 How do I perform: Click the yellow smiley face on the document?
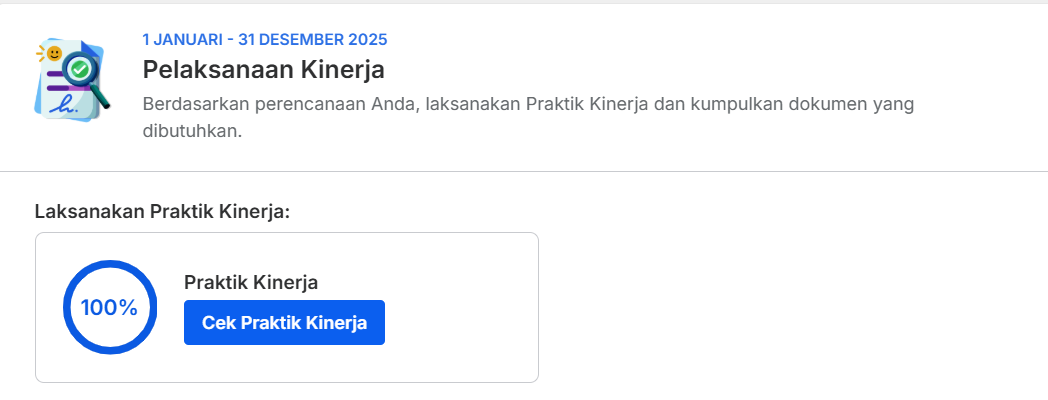53,53
